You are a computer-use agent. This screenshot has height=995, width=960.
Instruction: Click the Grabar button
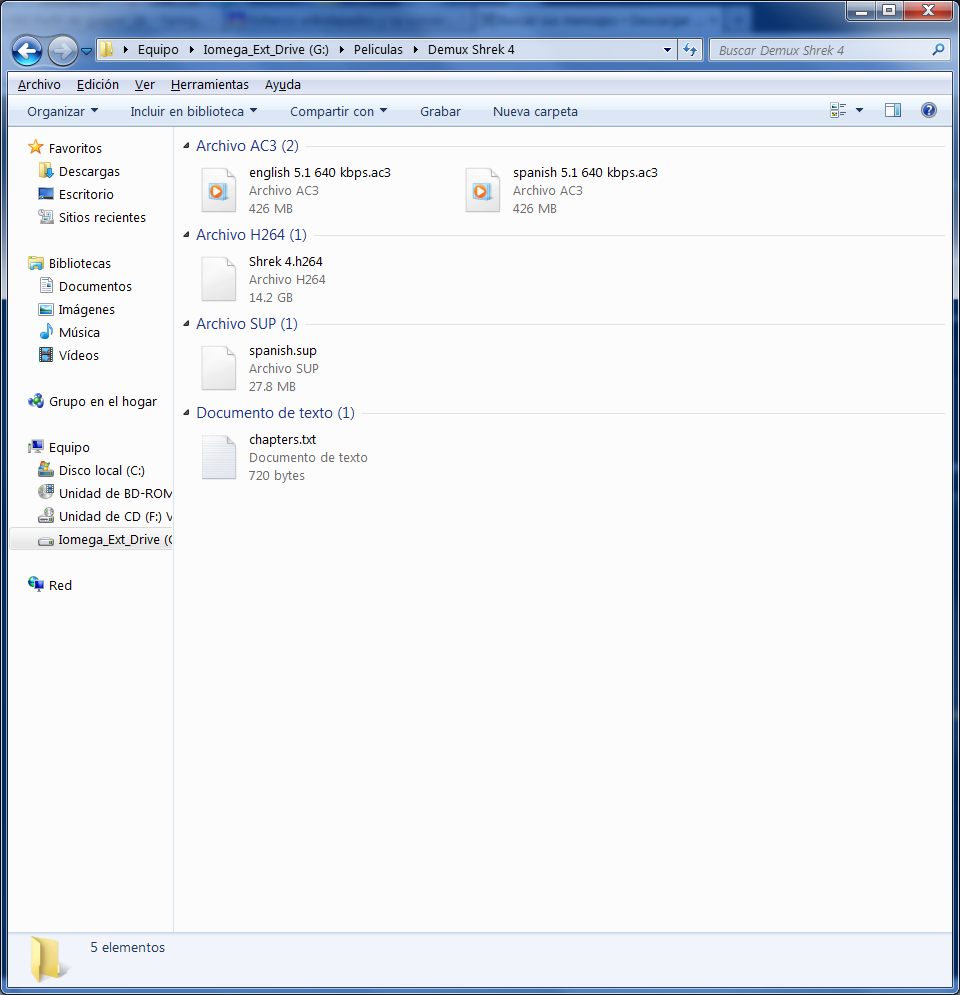440,111
